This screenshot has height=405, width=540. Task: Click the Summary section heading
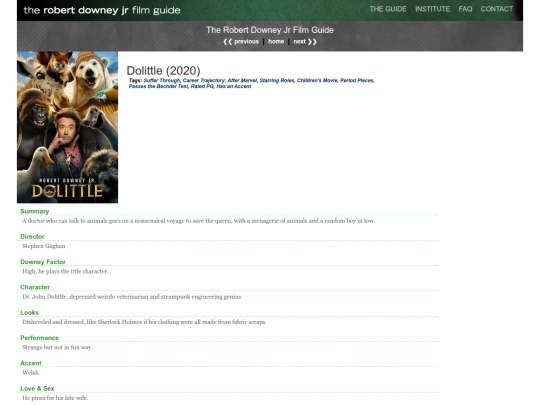[34, 211]
